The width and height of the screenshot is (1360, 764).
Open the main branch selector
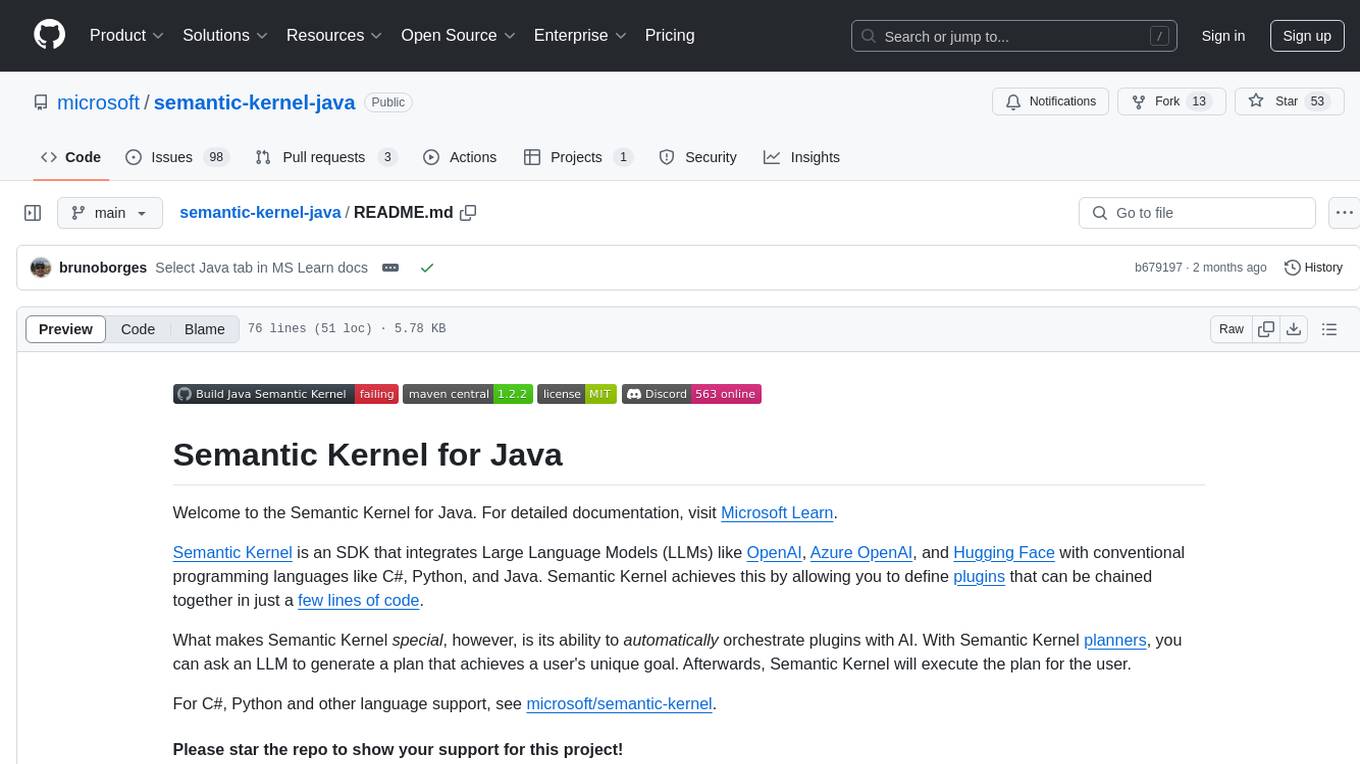(109, 213)
